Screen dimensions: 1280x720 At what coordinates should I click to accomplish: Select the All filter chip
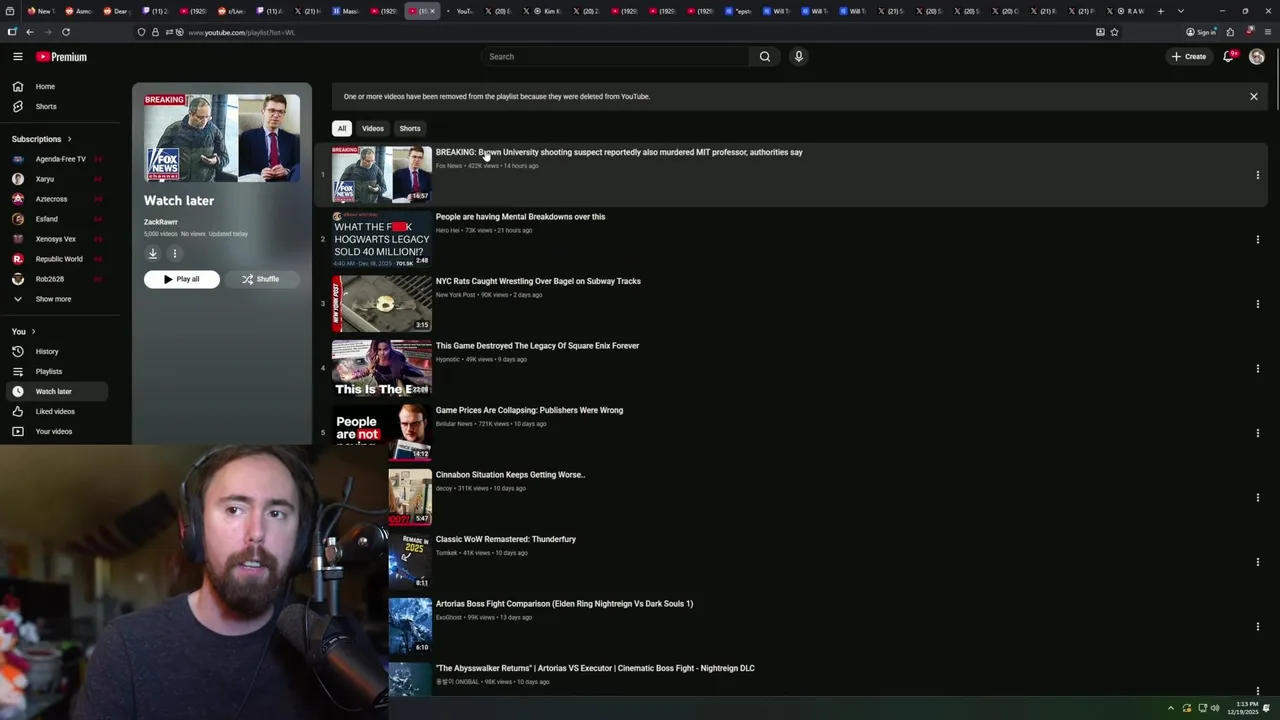point(342,128)
